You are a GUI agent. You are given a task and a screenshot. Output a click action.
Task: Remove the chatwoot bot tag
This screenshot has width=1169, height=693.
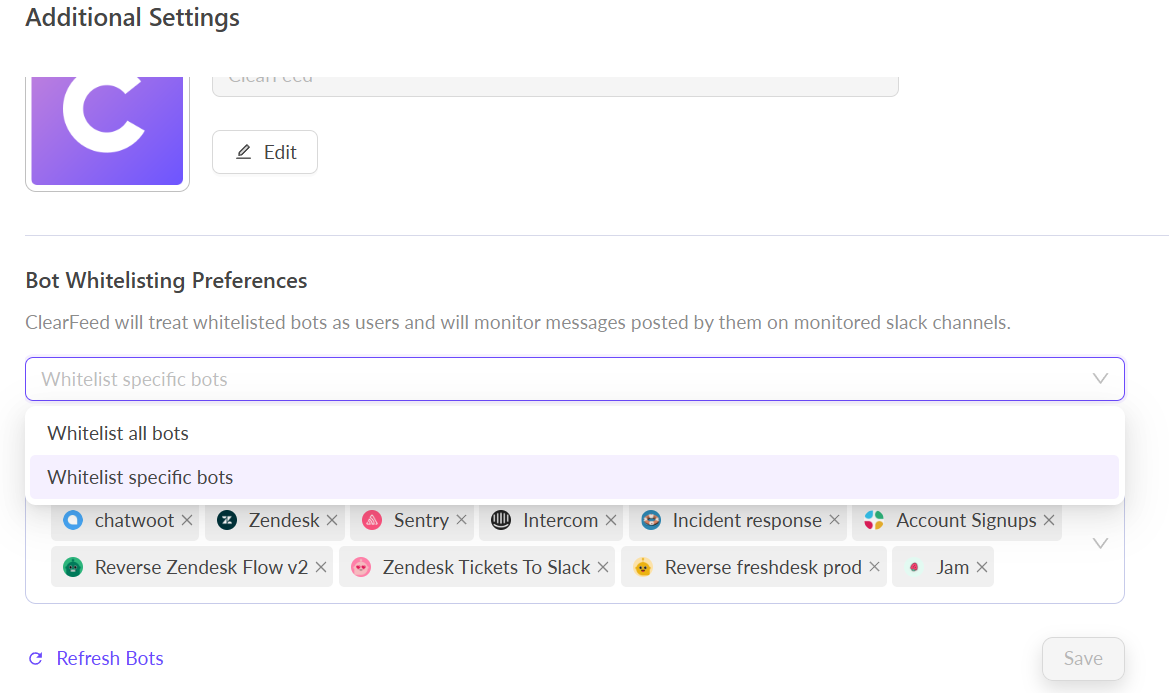point(187,520)
